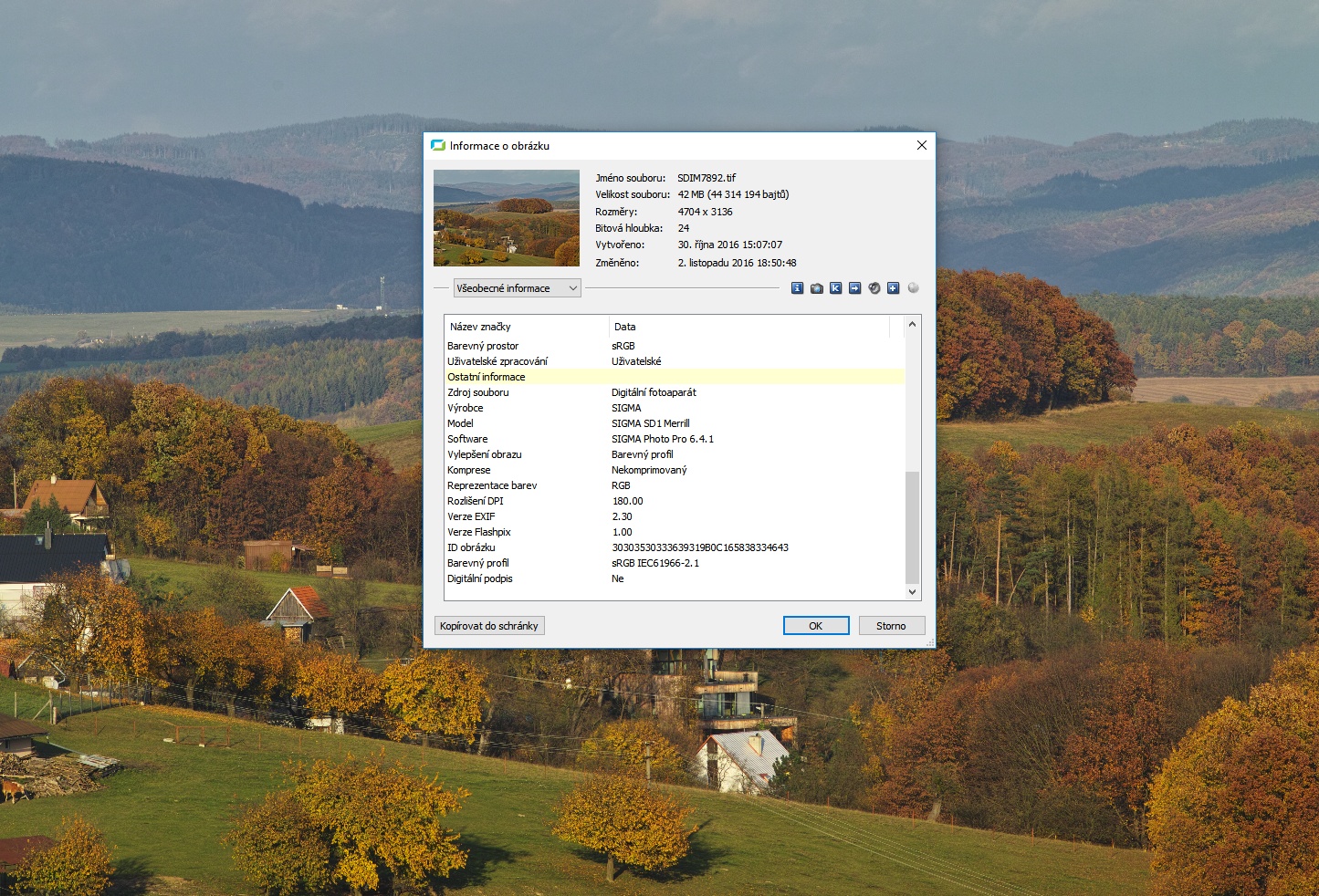Click the app icon in the dialog title bar
The image size is (1319, 896).
click(438, 146)
